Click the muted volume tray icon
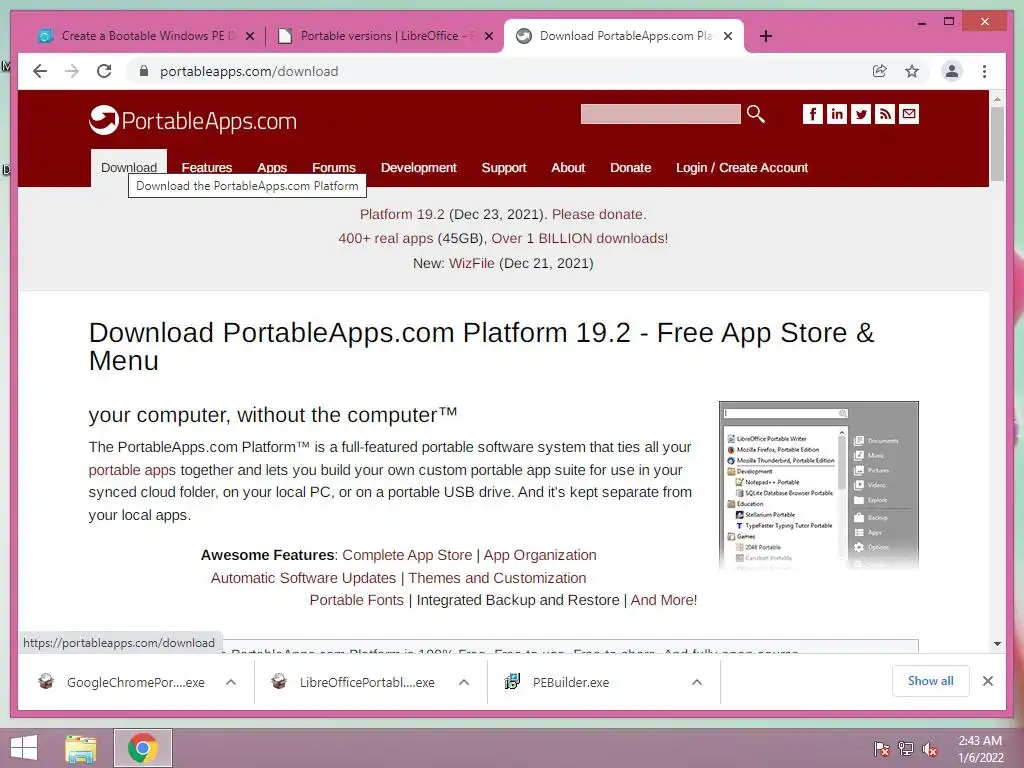 930,749
